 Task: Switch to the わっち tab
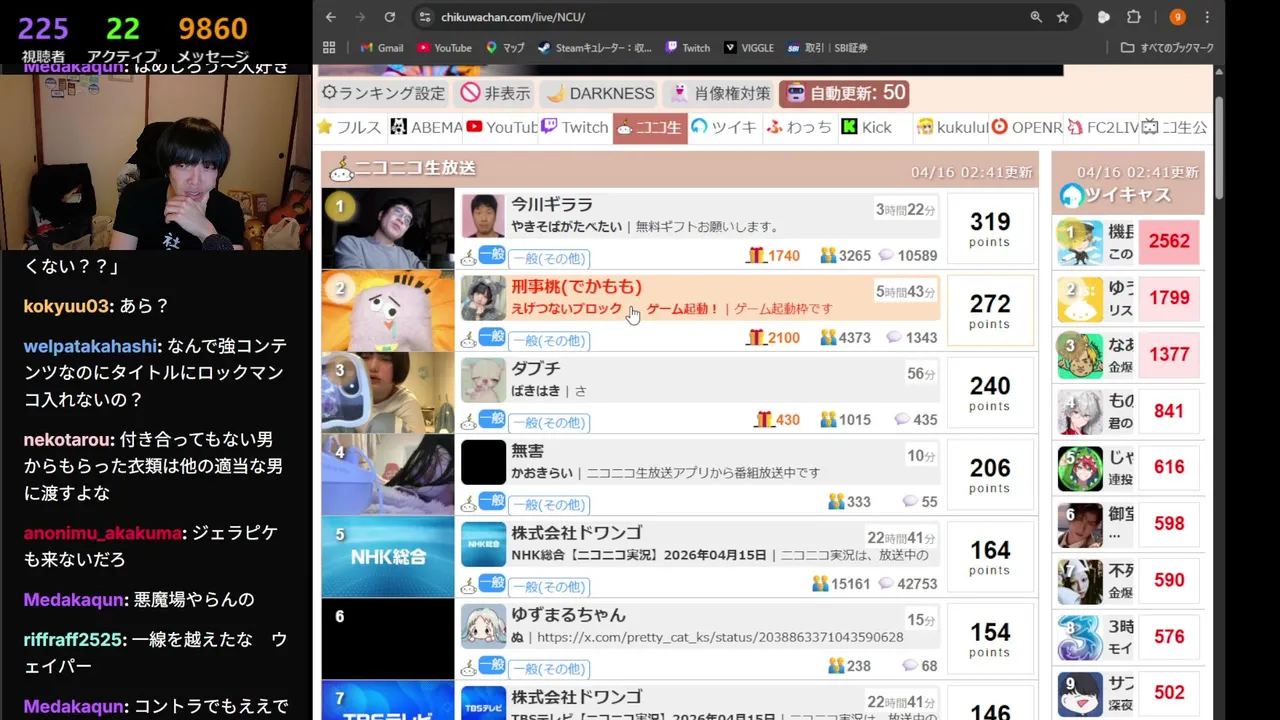pos(799,127)
